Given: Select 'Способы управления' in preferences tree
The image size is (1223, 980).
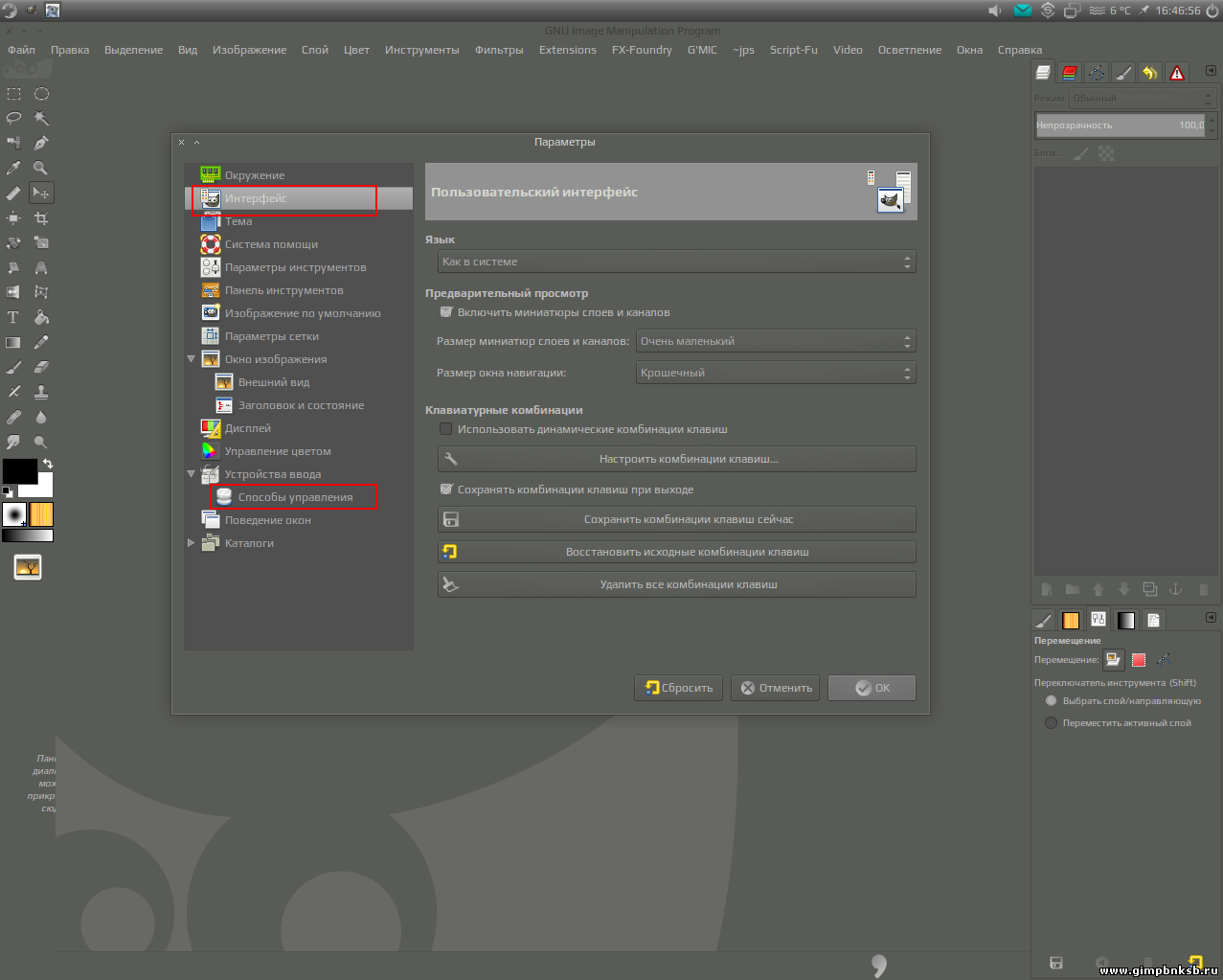Looking at the screenshot, I should 295,497.
